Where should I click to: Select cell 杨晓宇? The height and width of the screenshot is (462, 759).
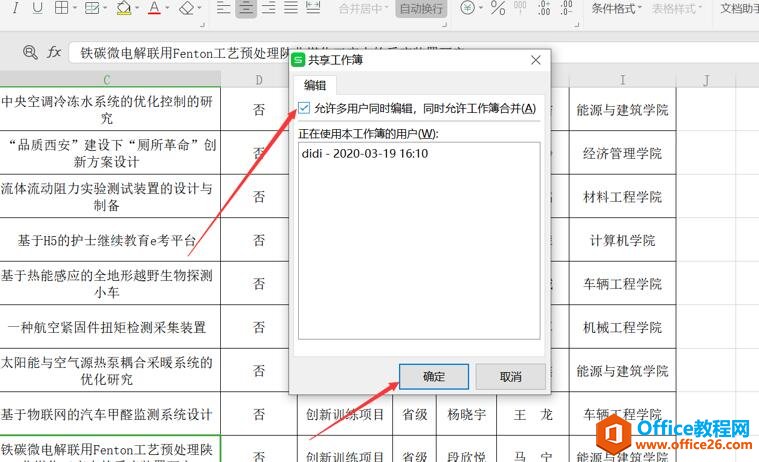(467, 415)
